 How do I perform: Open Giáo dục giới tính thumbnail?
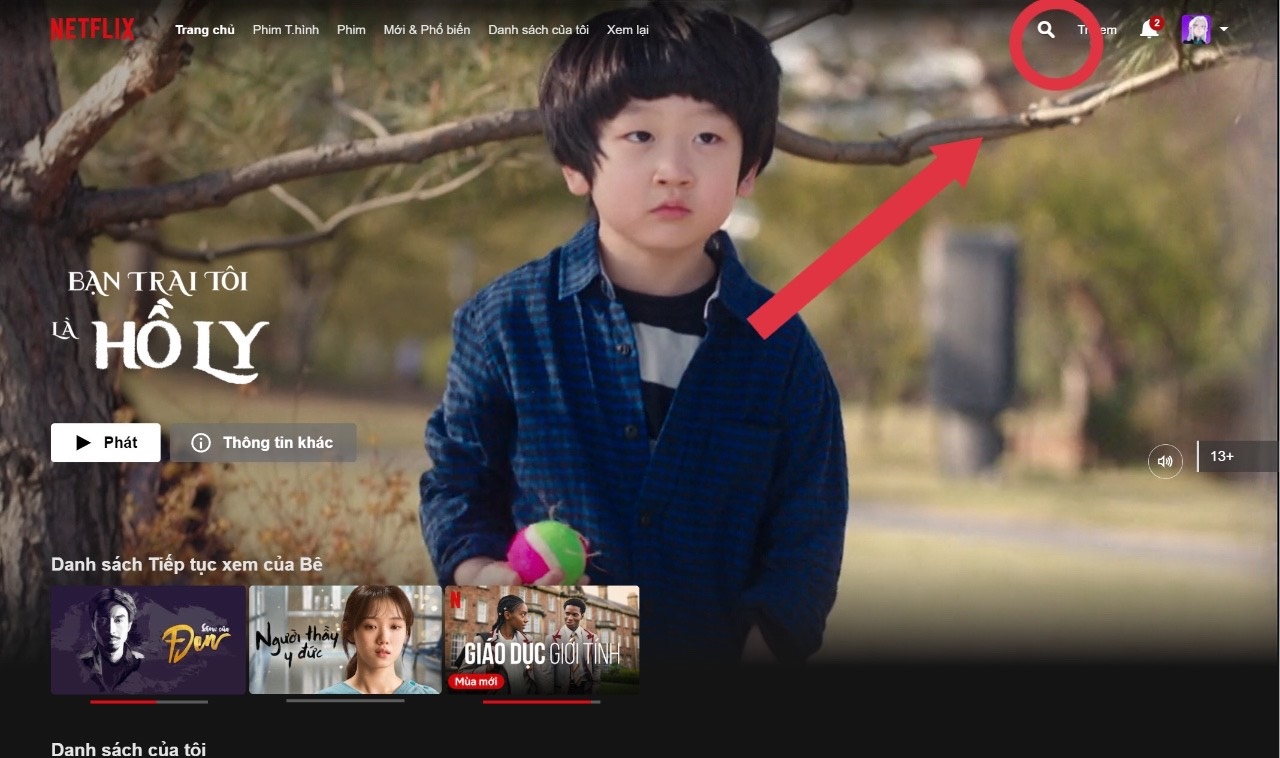coord(542,640)
